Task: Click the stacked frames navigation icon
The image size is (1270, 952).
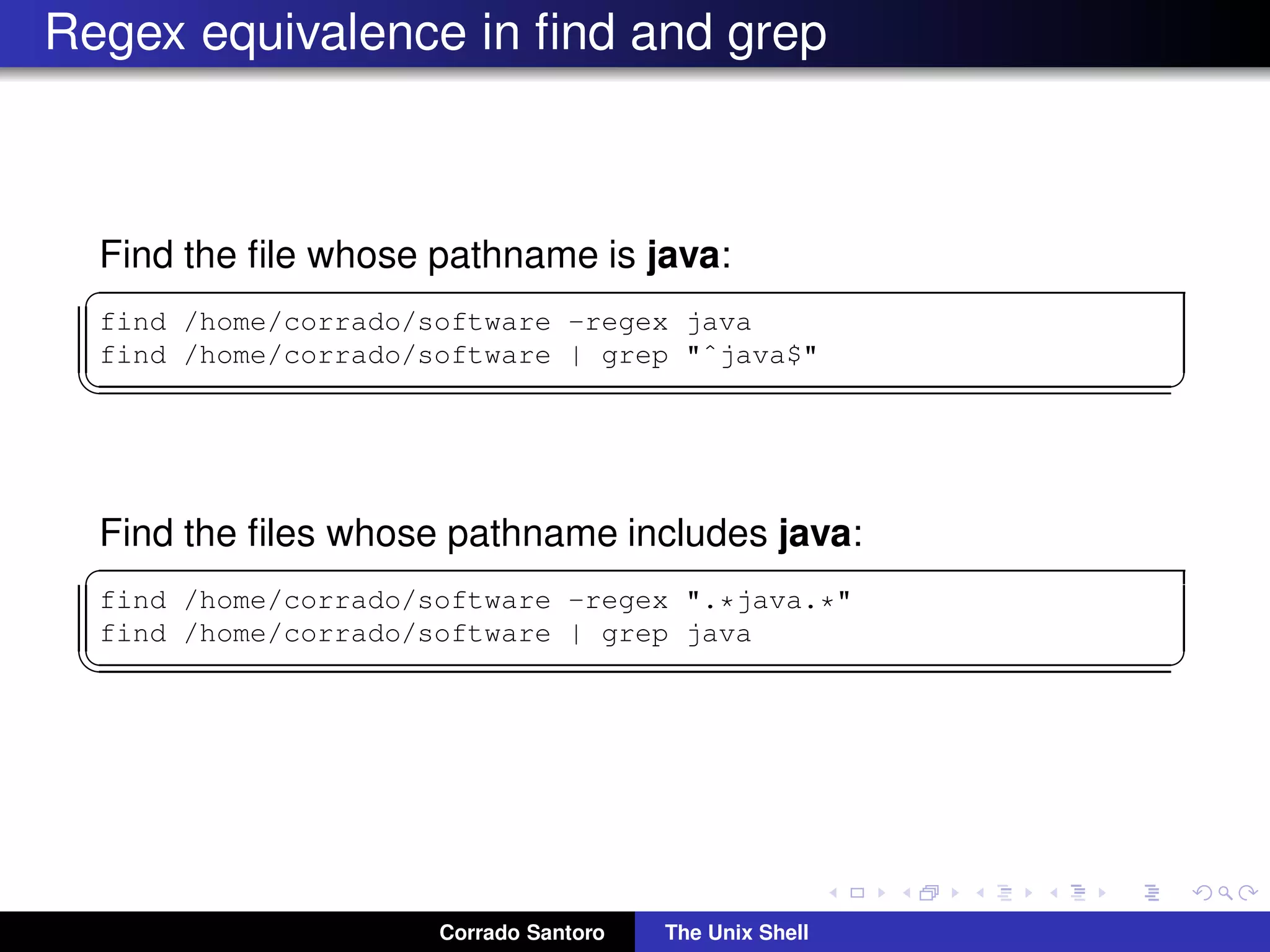Action: [x=929, y=892]
